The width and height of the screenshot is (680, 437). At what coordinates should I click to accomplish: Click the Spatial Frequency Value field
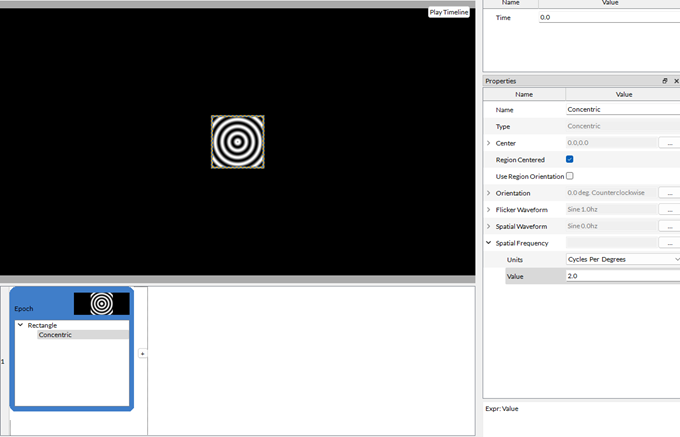(x=620, y=276)
